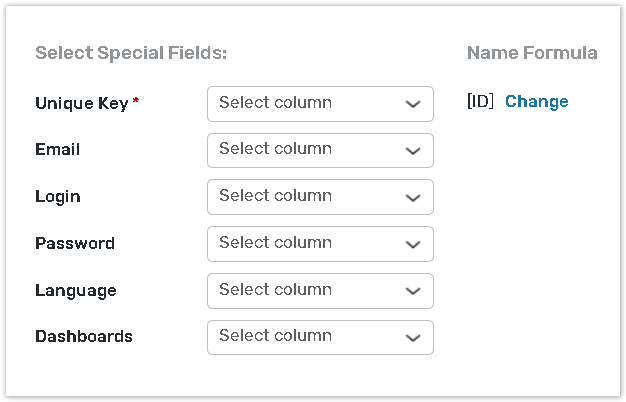Click the chevron arrow in Unique Key selector
This screenshot has height=402, width=626.
(x=413, y=104)
